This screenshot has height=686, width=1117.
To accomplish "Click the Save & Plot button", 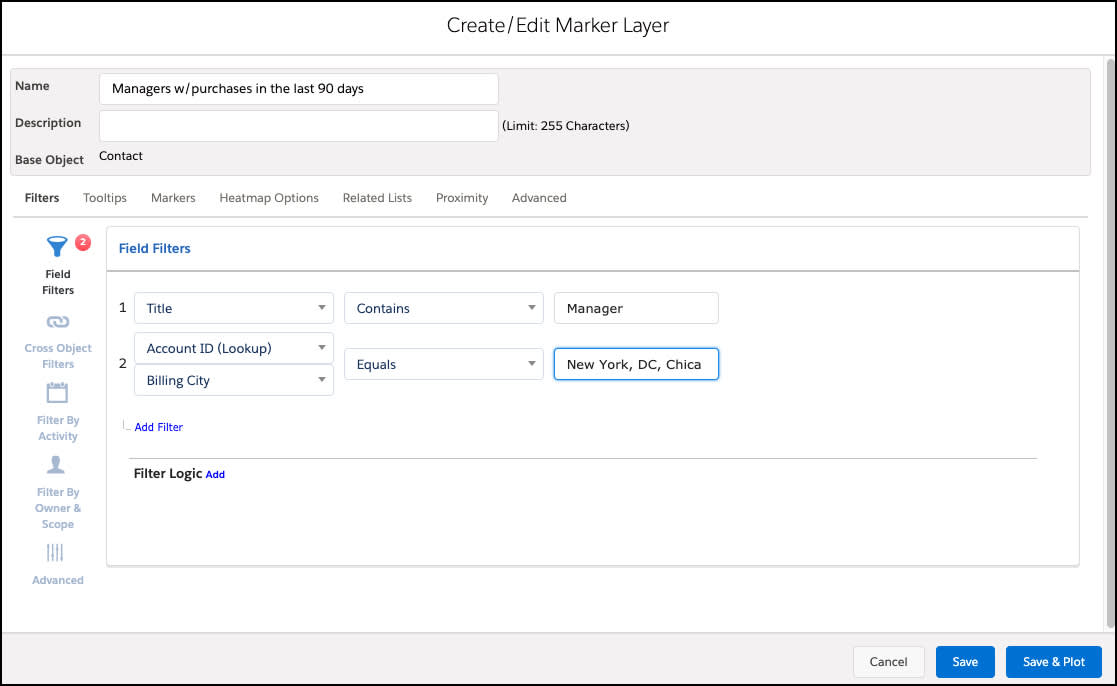I will [x=1054, y=662].
